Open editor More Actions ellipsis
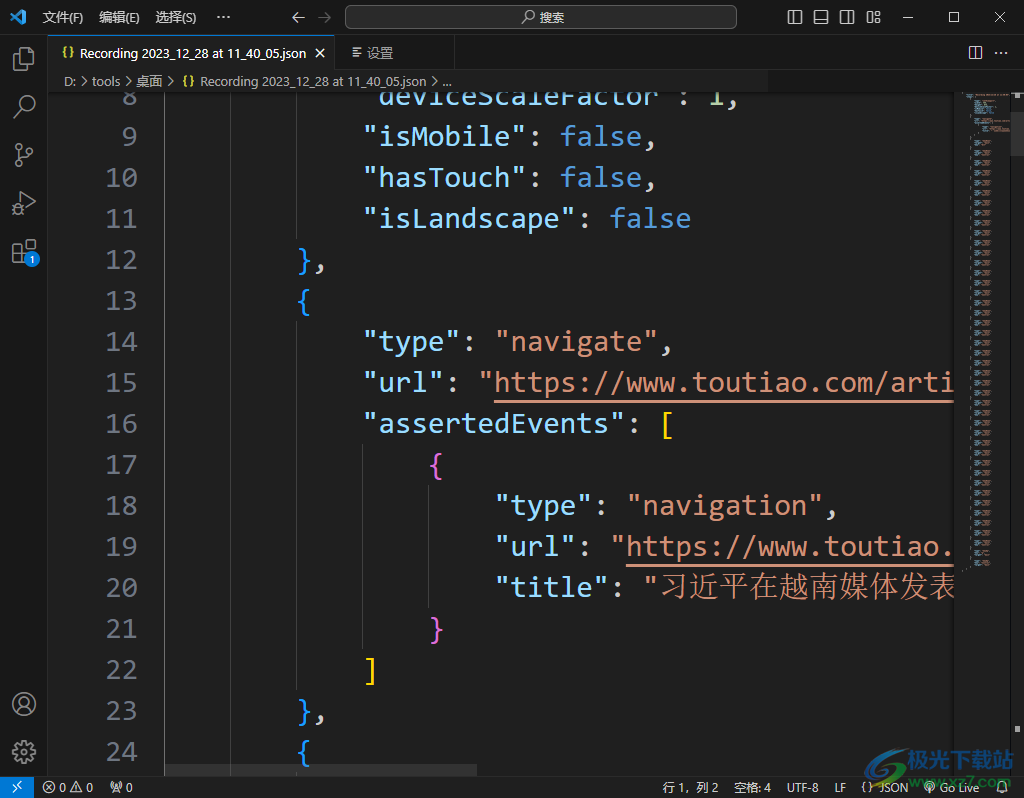The image size is (1024, 798). pyautogui.click(x=1001, y=53)
